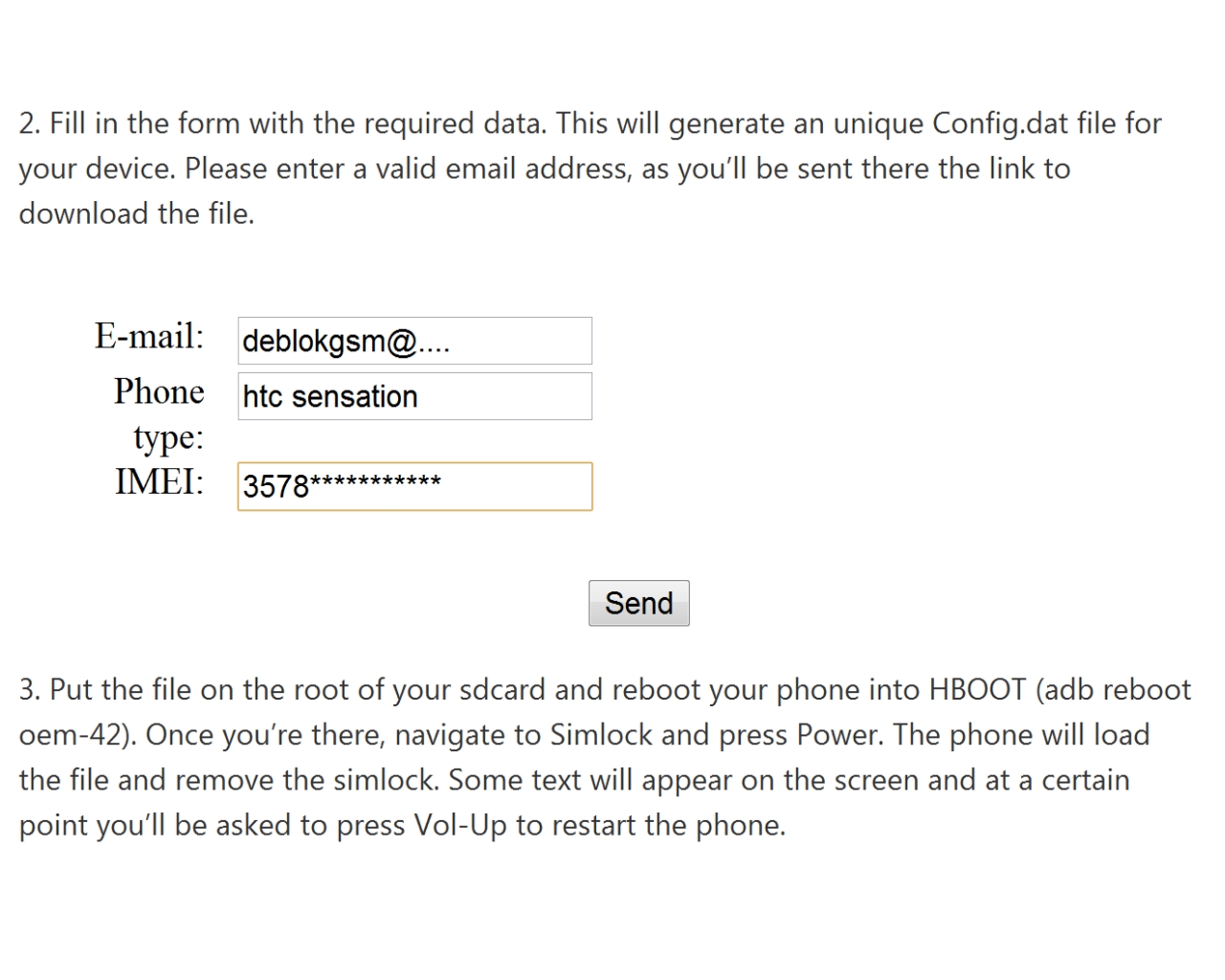Select the Phone type text box
The width and height of the screenshot is (1225, 980).
click(414, 396)
